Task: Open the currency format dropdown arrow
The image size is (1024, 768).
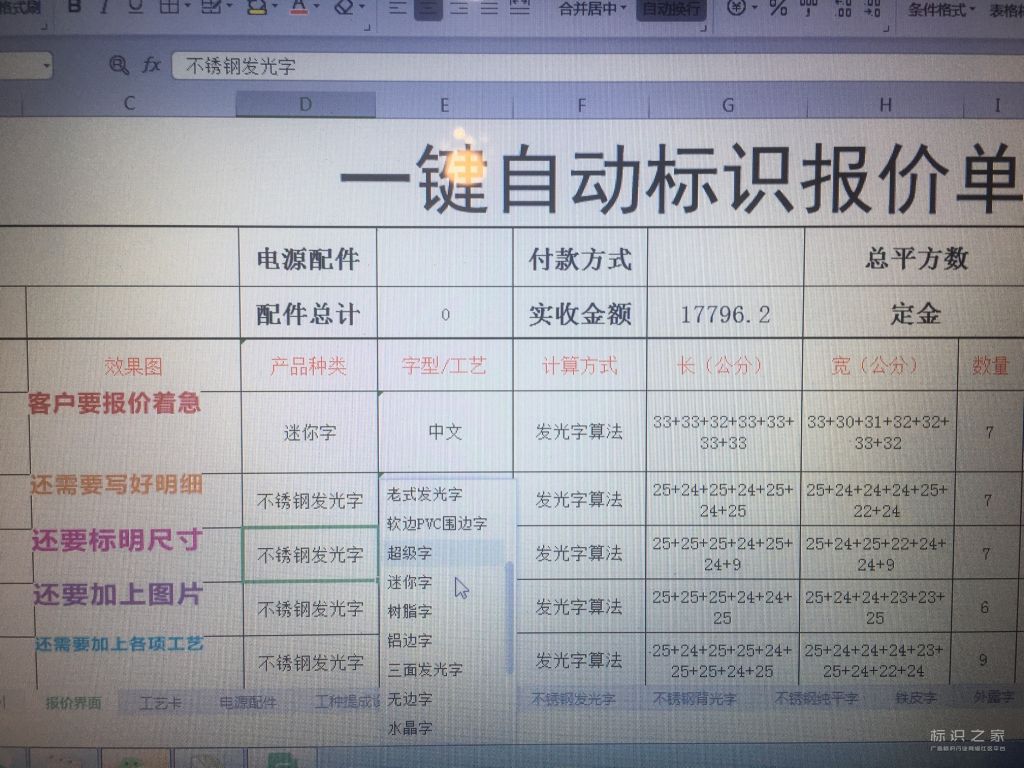Action: 754,8
